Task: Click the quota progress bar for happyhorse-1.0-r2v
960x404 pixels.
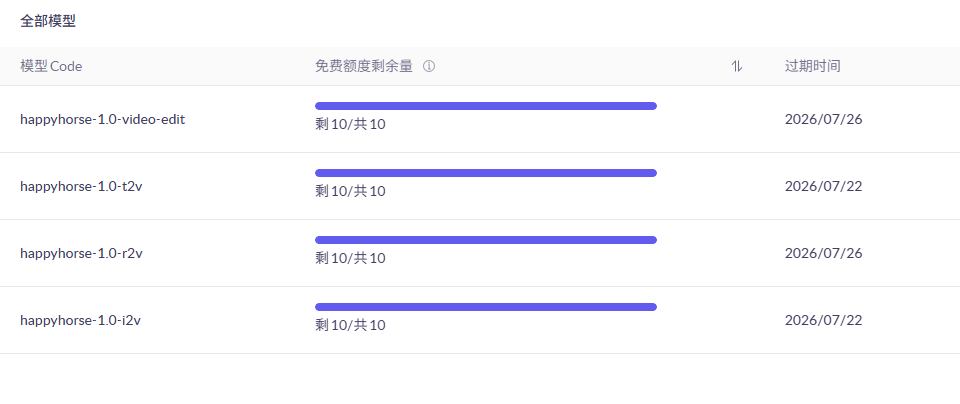Action: point(485,240)
